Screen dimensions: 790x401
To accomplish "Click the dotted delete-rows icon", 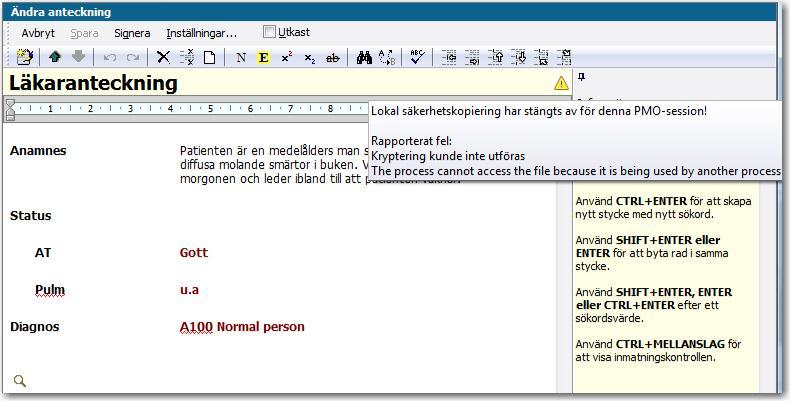I will [187, 57].
